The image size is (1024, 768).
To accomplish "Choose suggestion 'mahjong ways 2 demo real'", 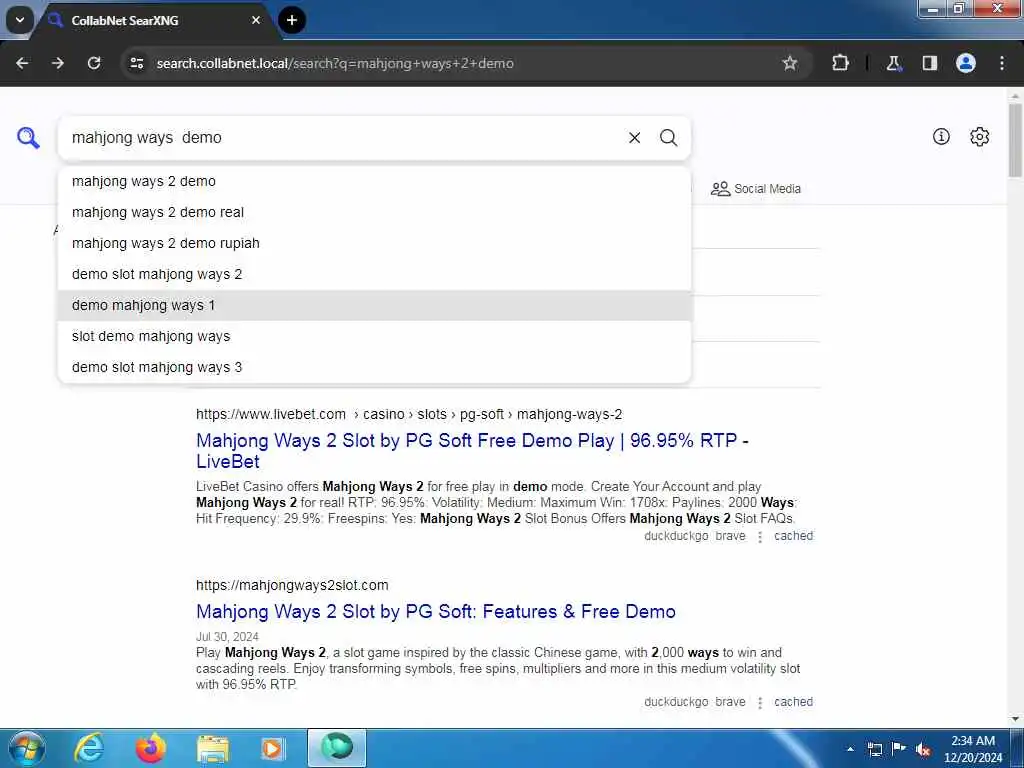I will point(374,212).
